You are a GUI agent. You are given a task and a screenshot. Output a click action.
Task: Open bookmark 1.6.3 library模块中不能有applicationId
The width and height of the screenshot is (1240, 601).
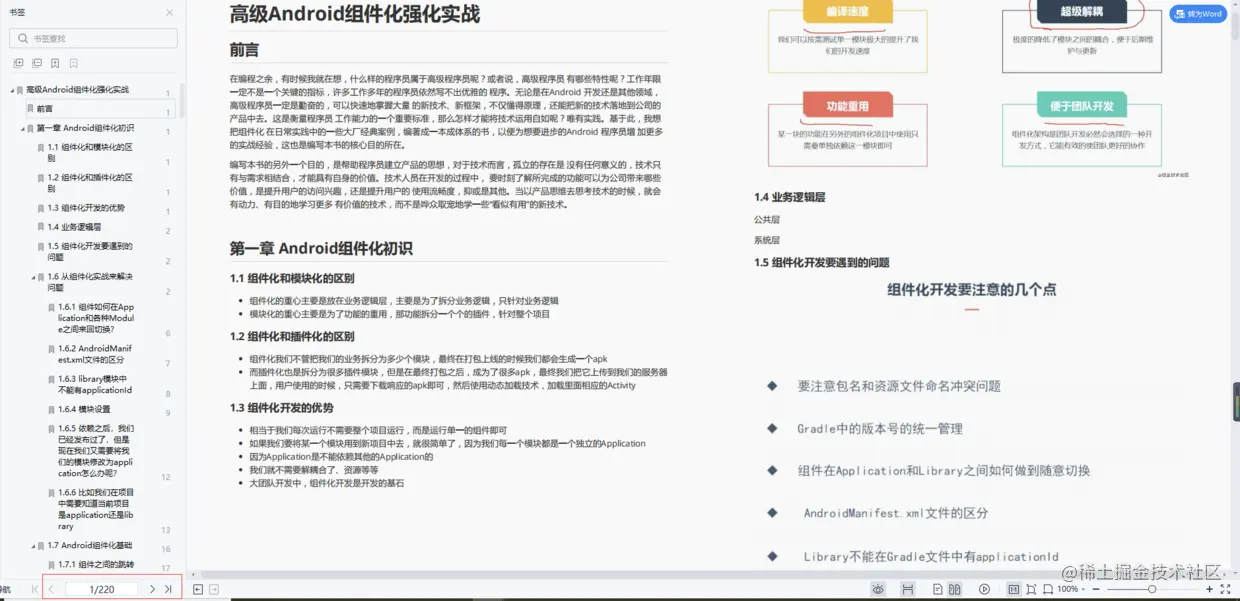[x=95, y=384]
